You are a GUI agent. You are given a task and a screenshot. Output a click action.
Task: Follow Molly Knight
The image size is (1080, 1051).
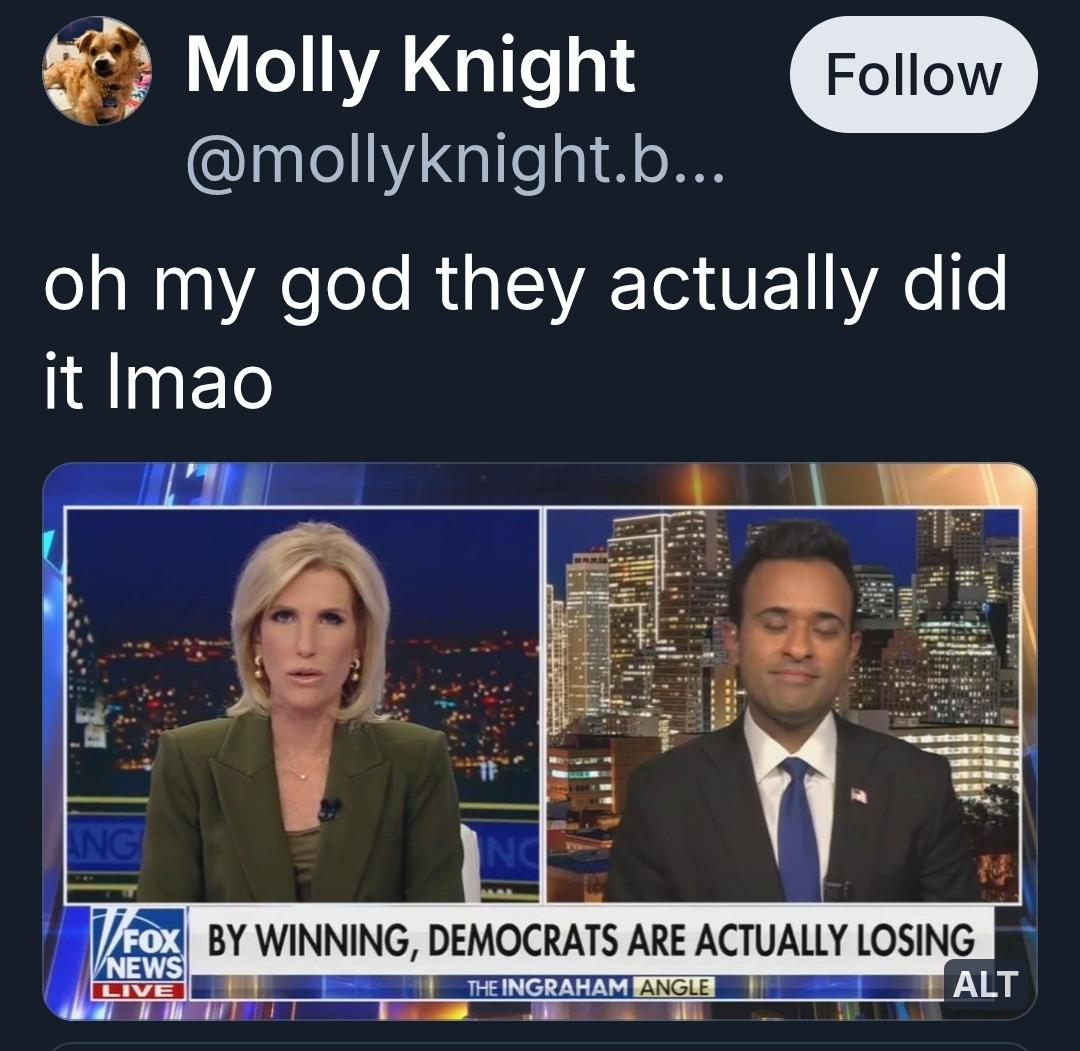pyautogui.click(x=913, y=74)
